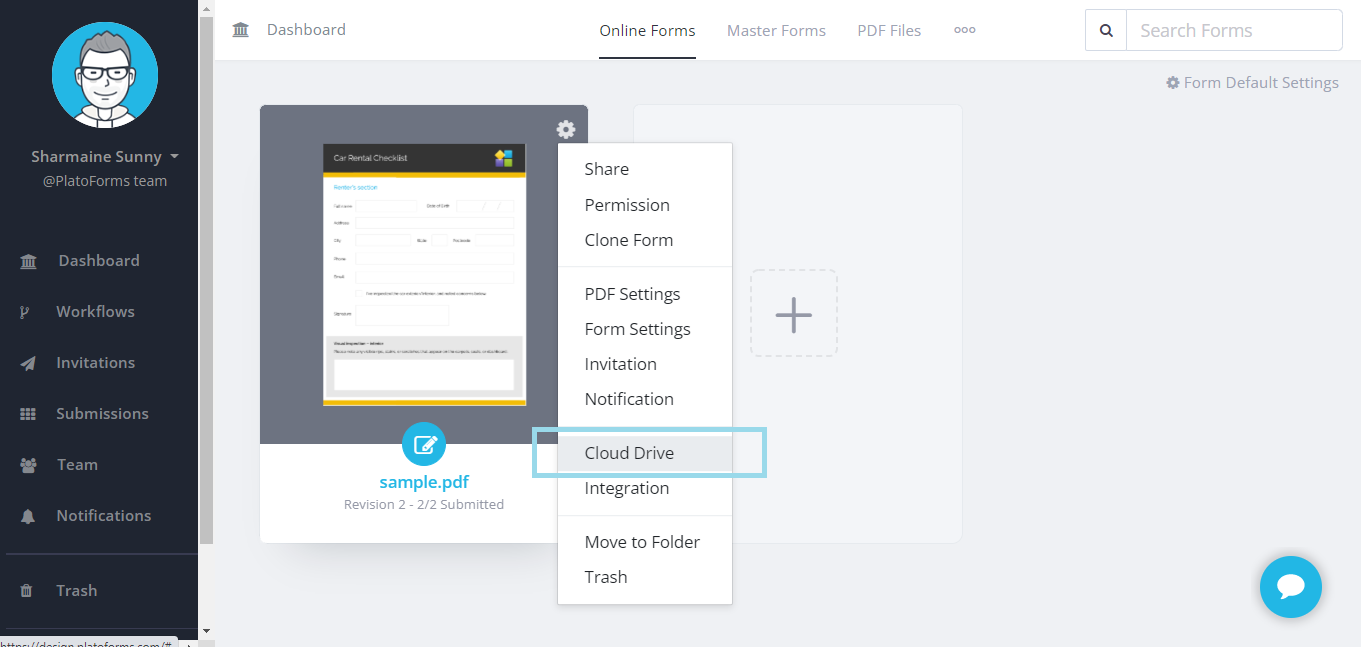Click the Notifications bell icon in sidebar
The width and height of the screenshot is (1361, 647).
coord(28,516)
